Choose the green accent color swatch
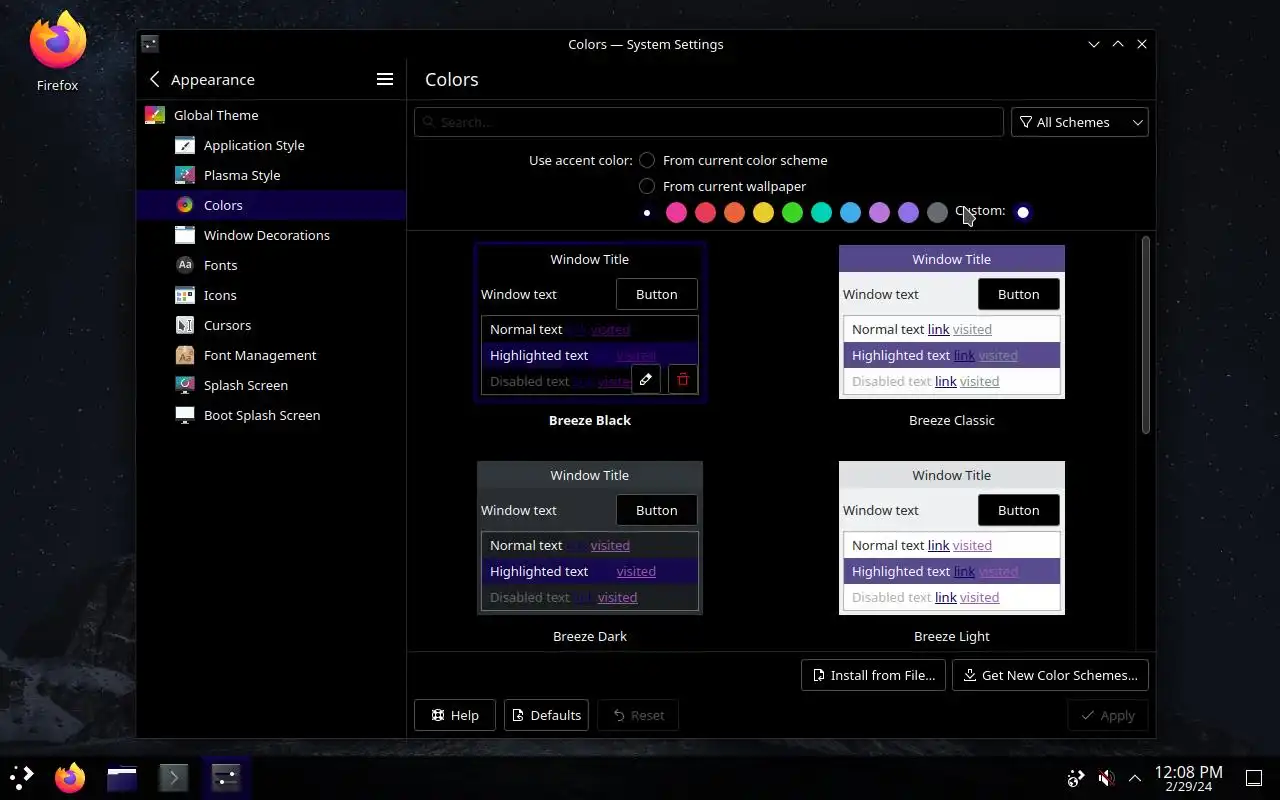The width and height of the screenshot is (1280, 800). pyautogui.click(x=792, y=212)
